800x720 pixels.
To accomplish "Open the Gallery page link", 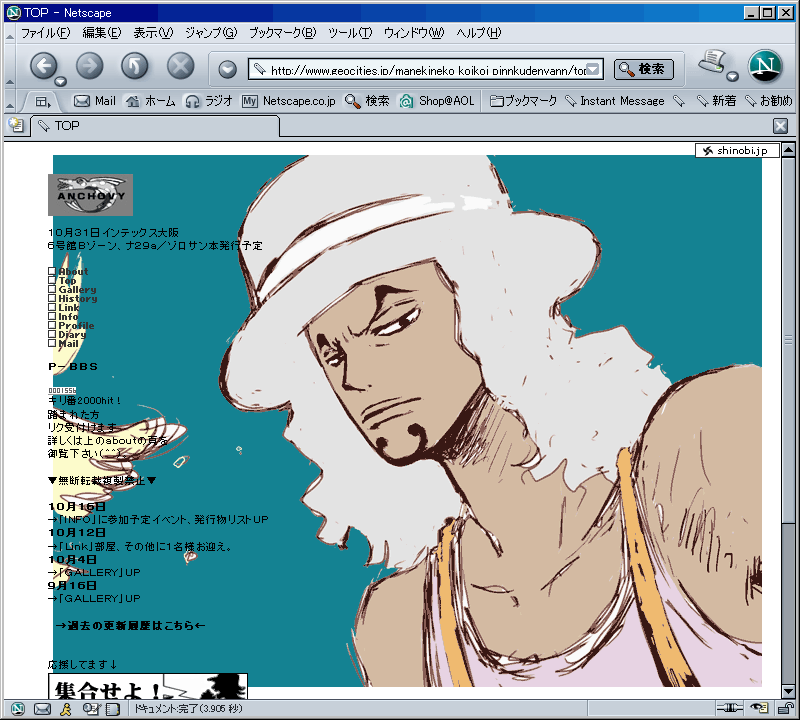I will [77, 289].
